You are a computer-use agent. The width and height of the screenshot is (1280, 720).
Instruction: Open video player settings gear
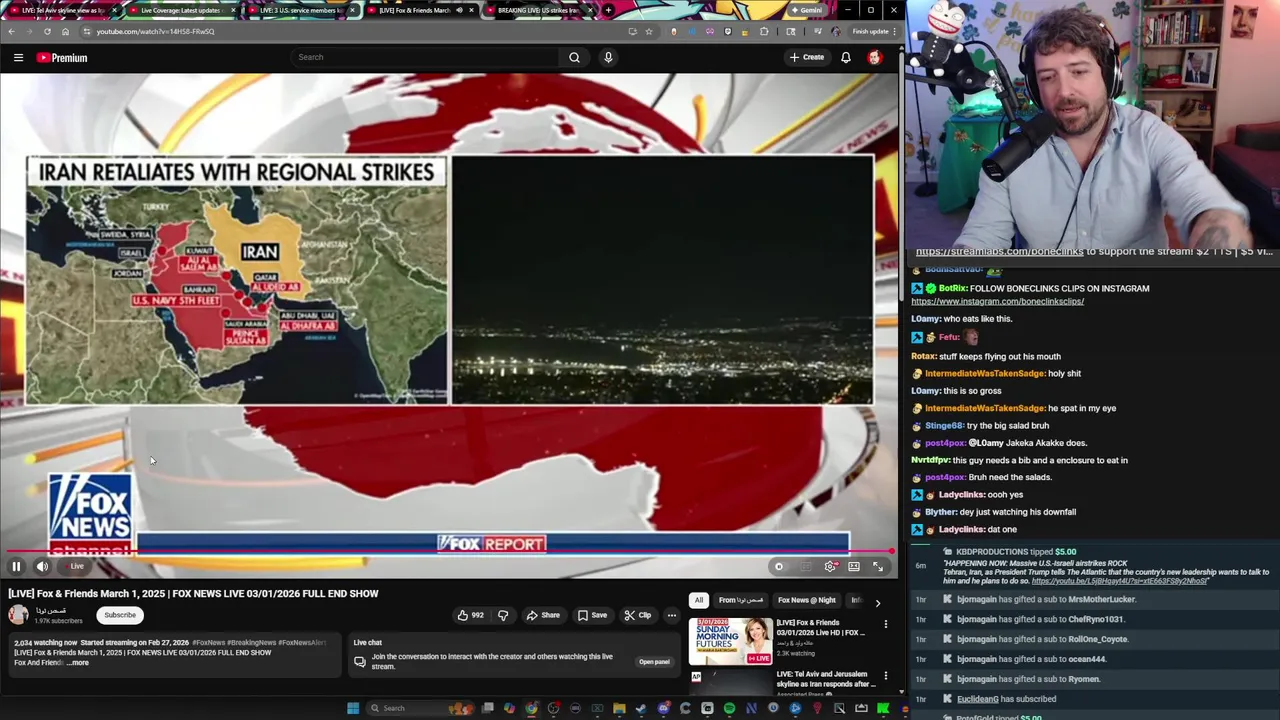[x=830, y=566]
